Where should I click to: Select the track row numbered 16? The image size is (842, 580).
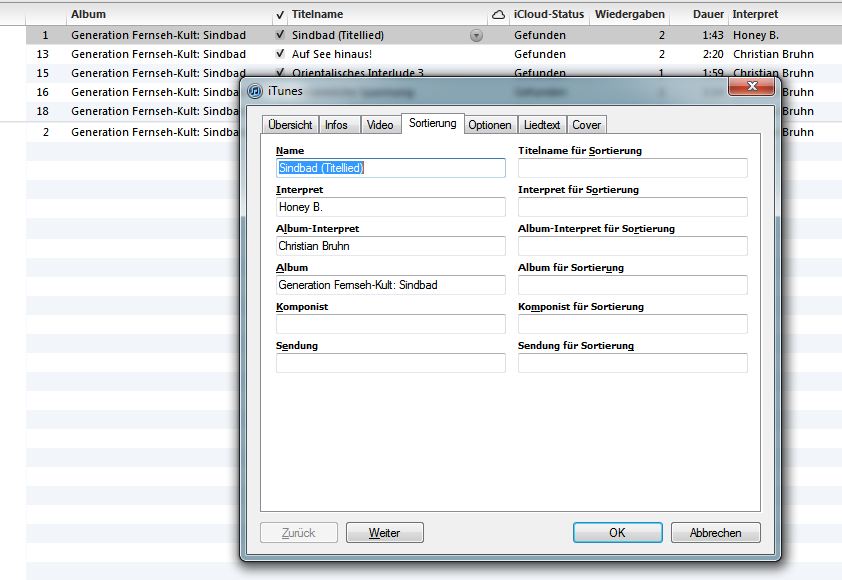click(133, 92)
